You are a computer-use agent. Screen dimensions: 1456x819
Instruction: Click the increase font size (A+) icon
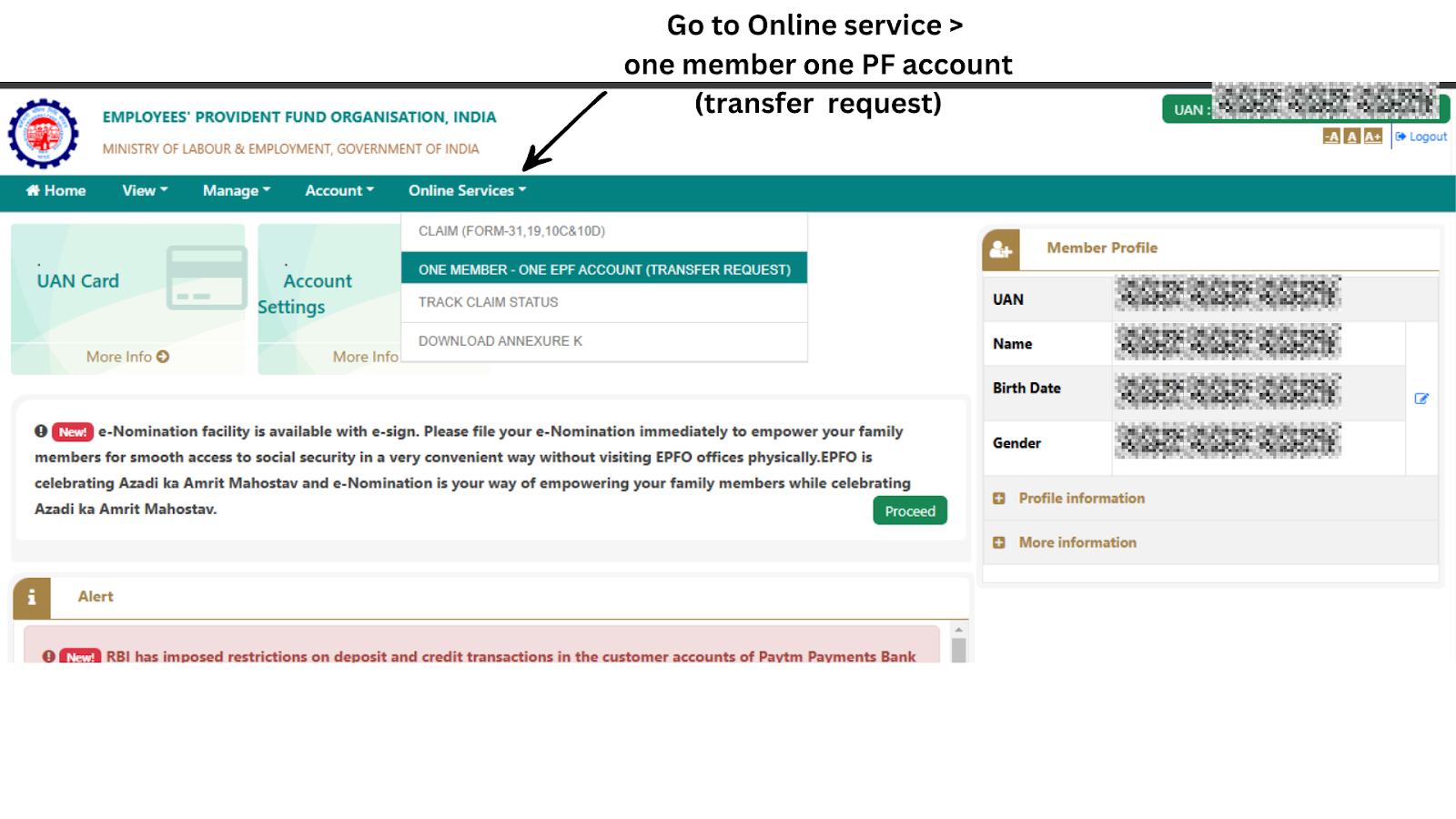1372,136
